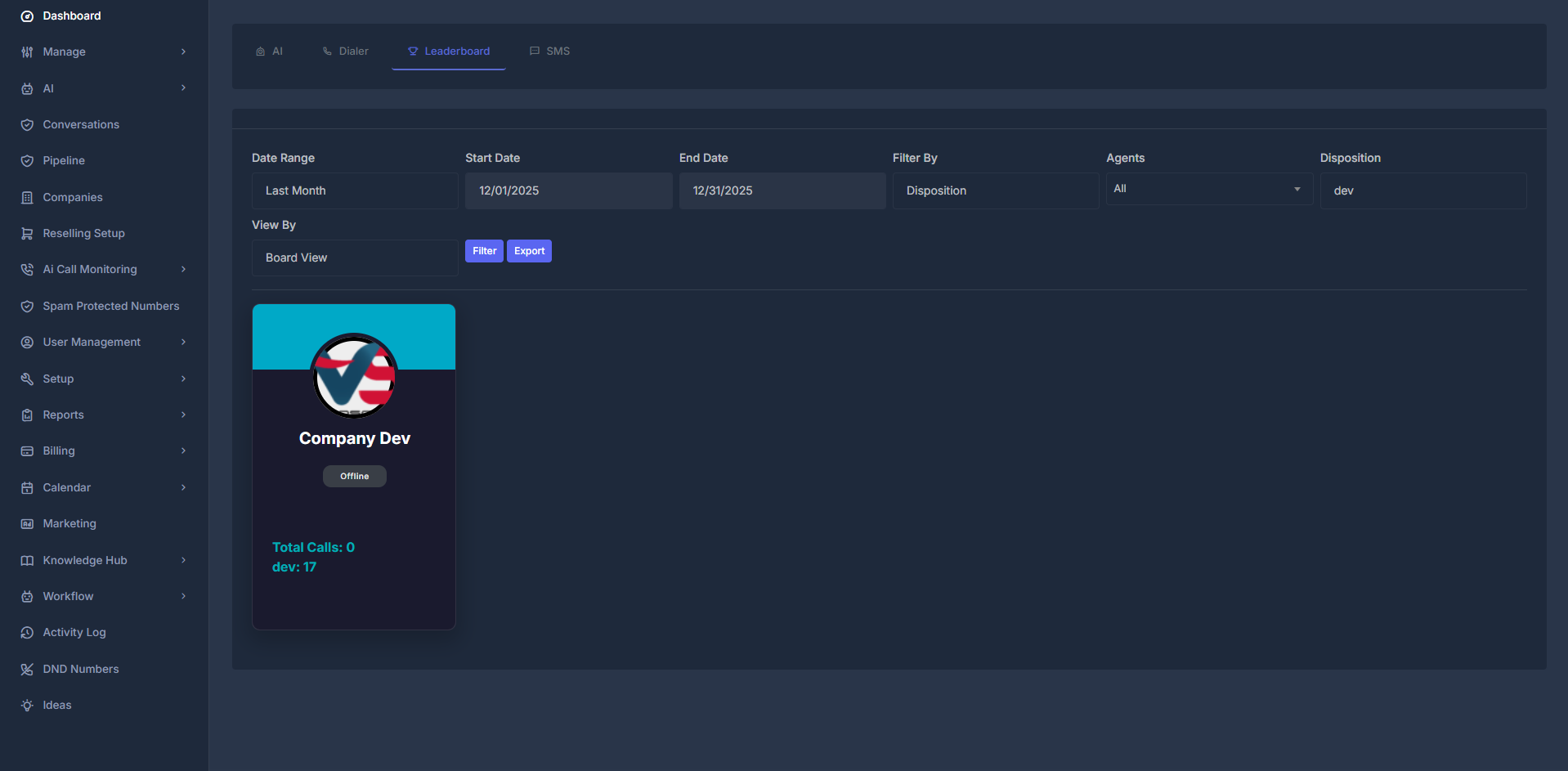Screen dimensions: 1568x771
Task: Select the Pipeline sidebar icon
Action: click(x=27, y=160)
